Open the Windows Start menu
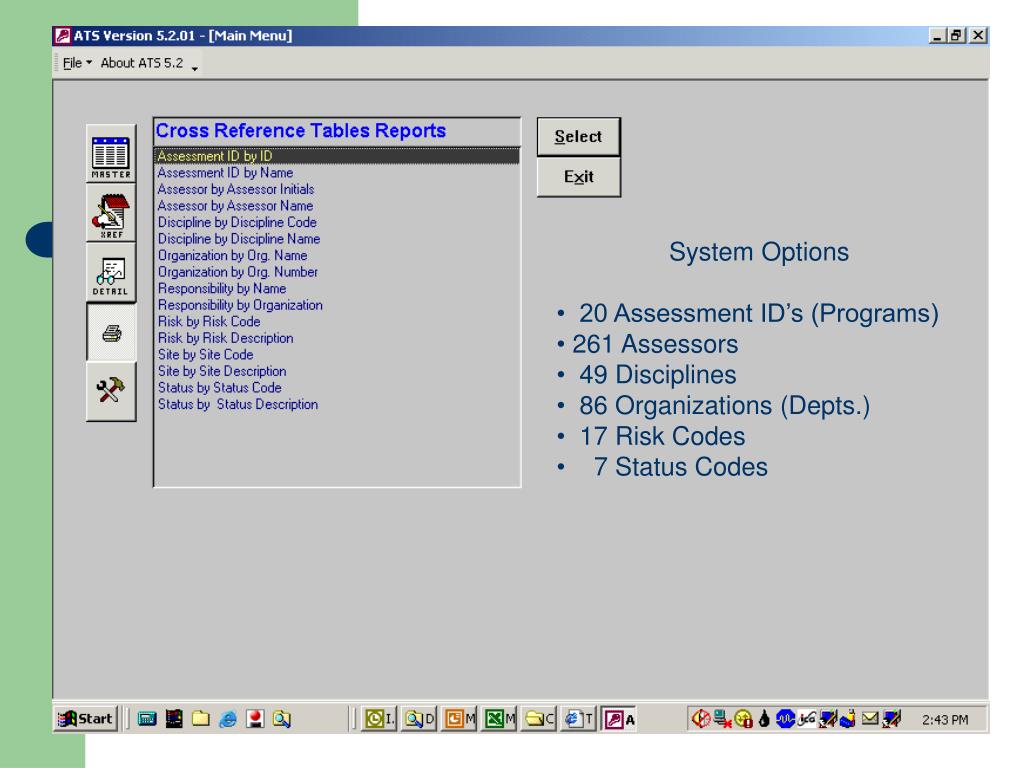The height and width of the screenshot is (768, 1024). point(86,719)
